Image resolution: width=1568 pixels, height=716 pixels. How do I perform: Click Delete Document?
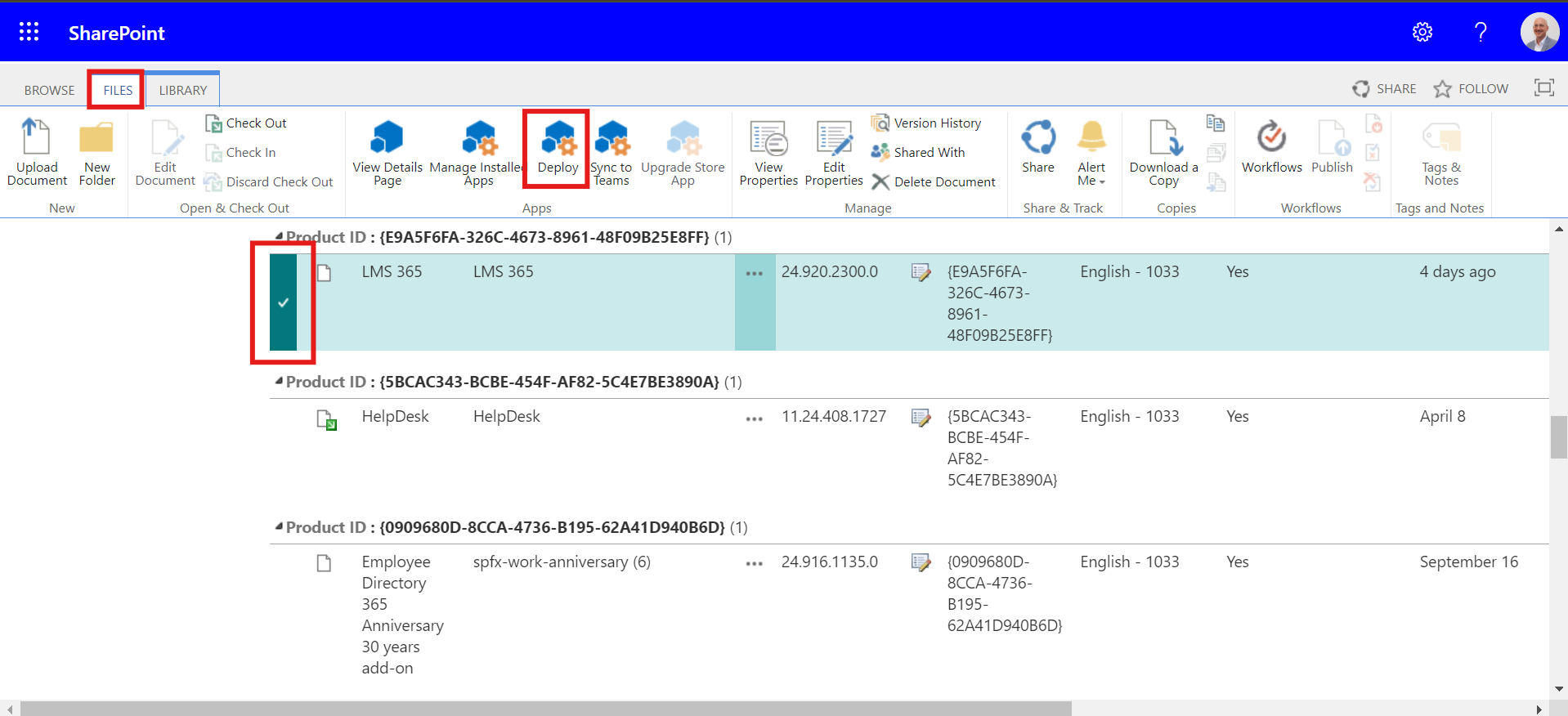pos(934,182)
